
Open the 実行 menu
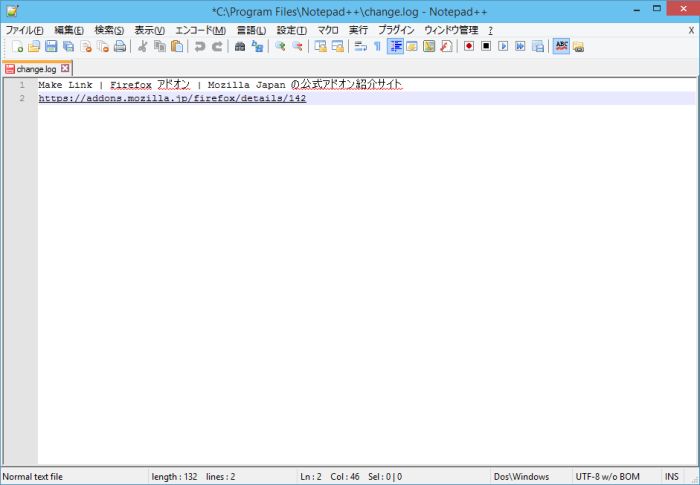[358, 30]
